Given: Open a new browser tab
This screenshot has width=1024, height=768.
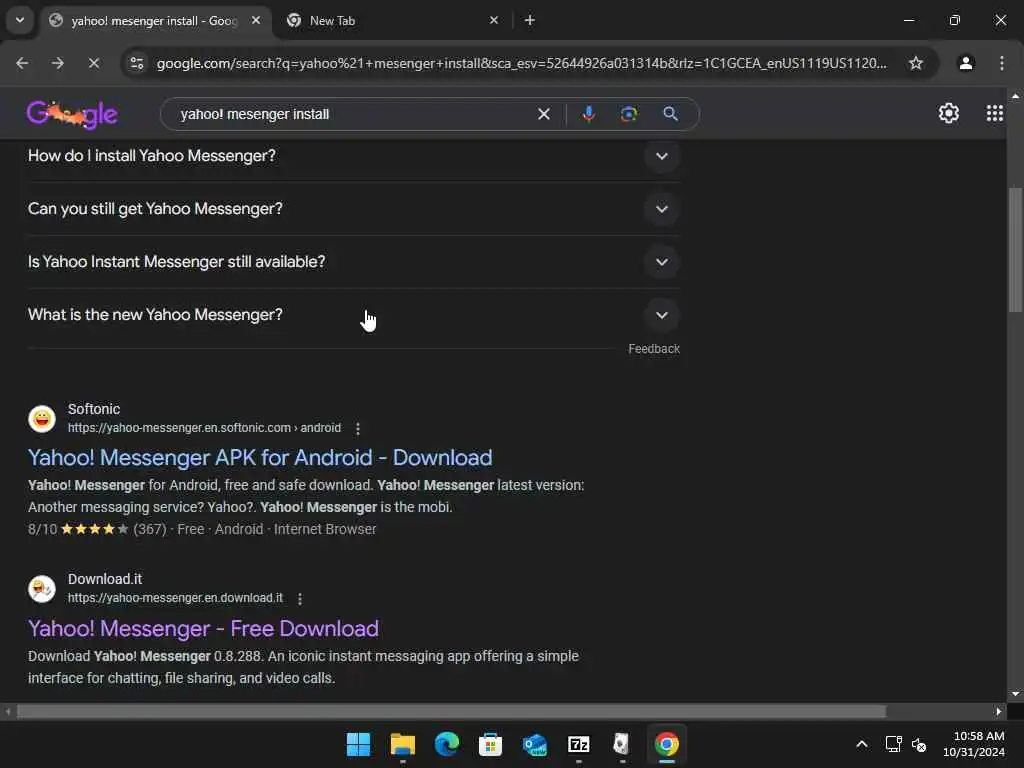Looking at the screenshot, I should coord(530,20).
